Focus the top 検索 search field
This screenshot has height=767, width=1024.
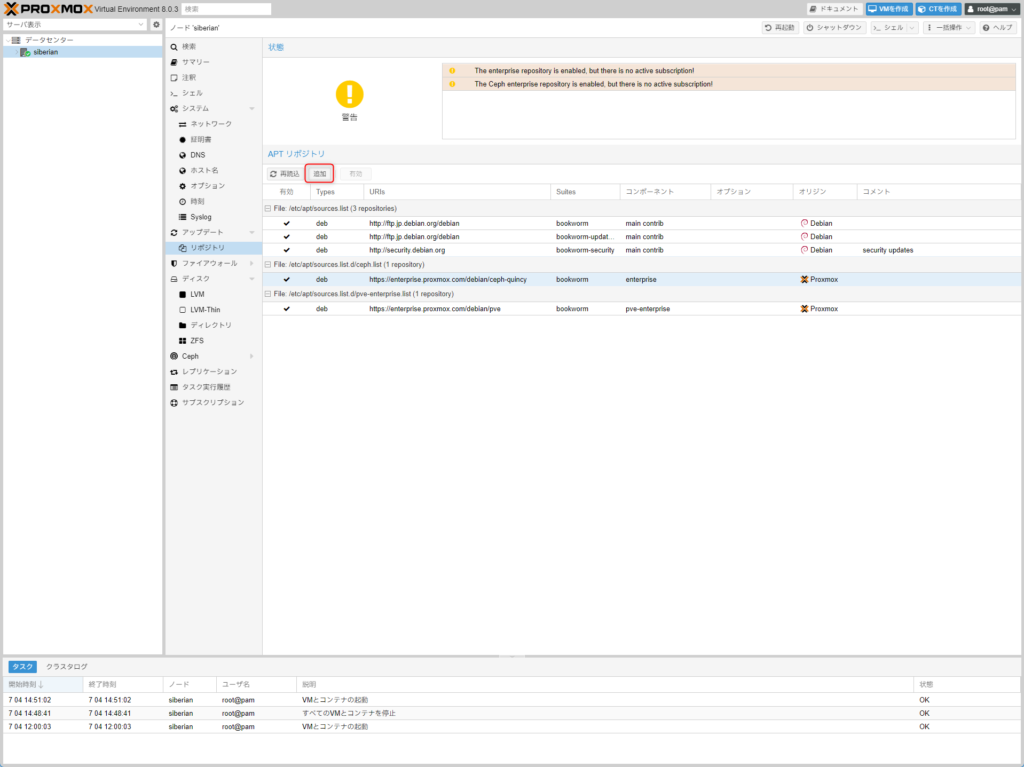click(x=226, y=9)
